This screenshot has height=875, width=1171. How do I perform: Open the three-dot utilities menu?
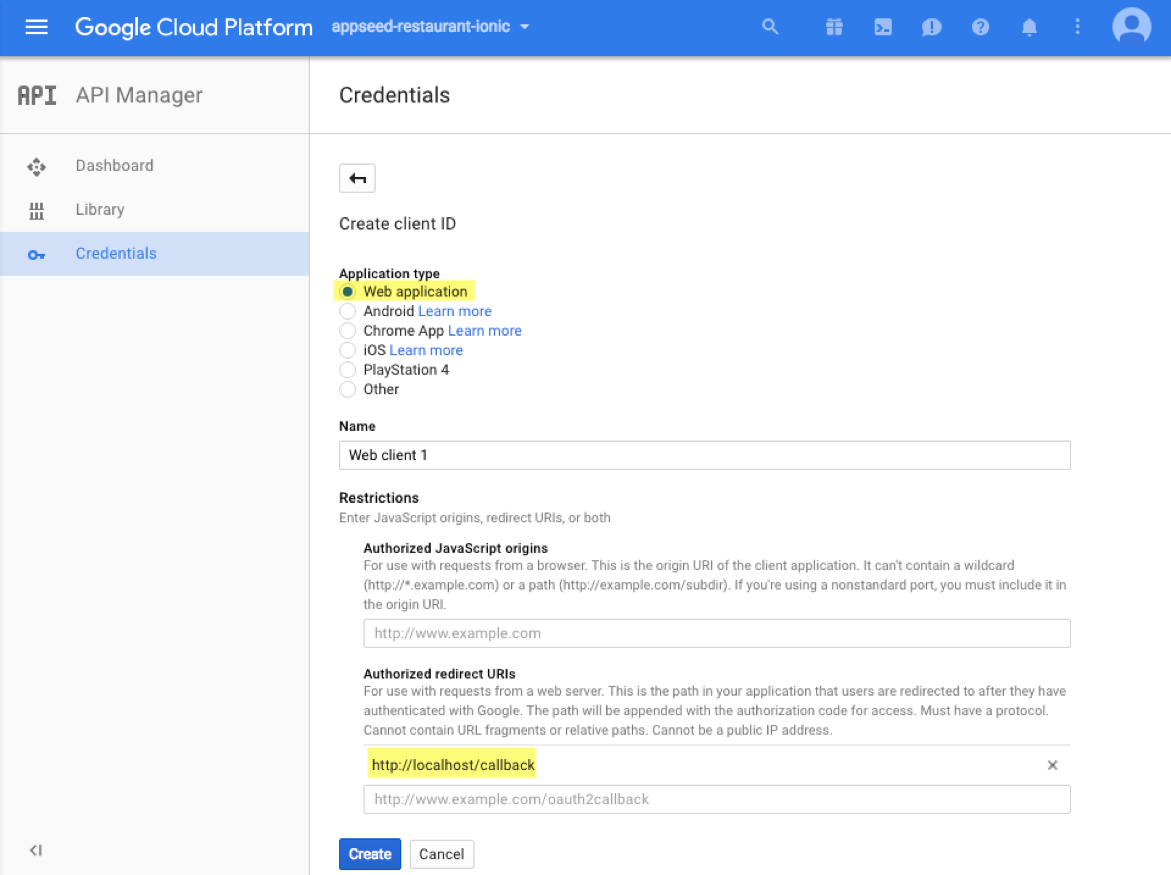click(x=1077, y=27)
